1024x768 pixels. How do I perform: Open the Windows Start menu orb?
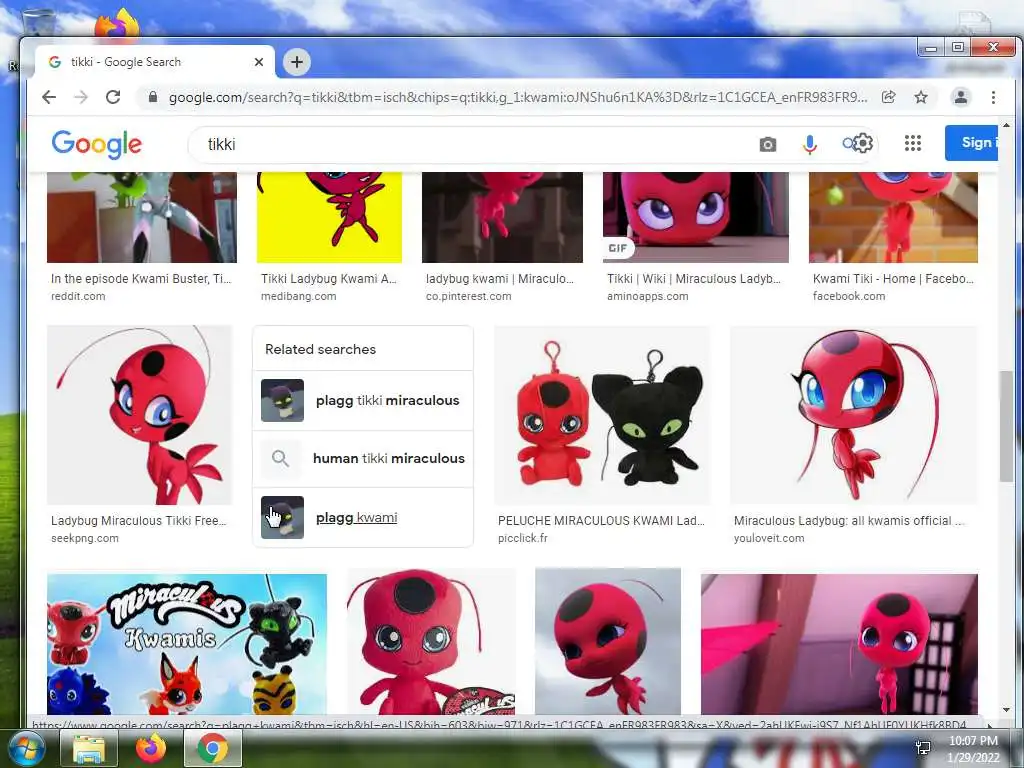(x=26, y=748)
